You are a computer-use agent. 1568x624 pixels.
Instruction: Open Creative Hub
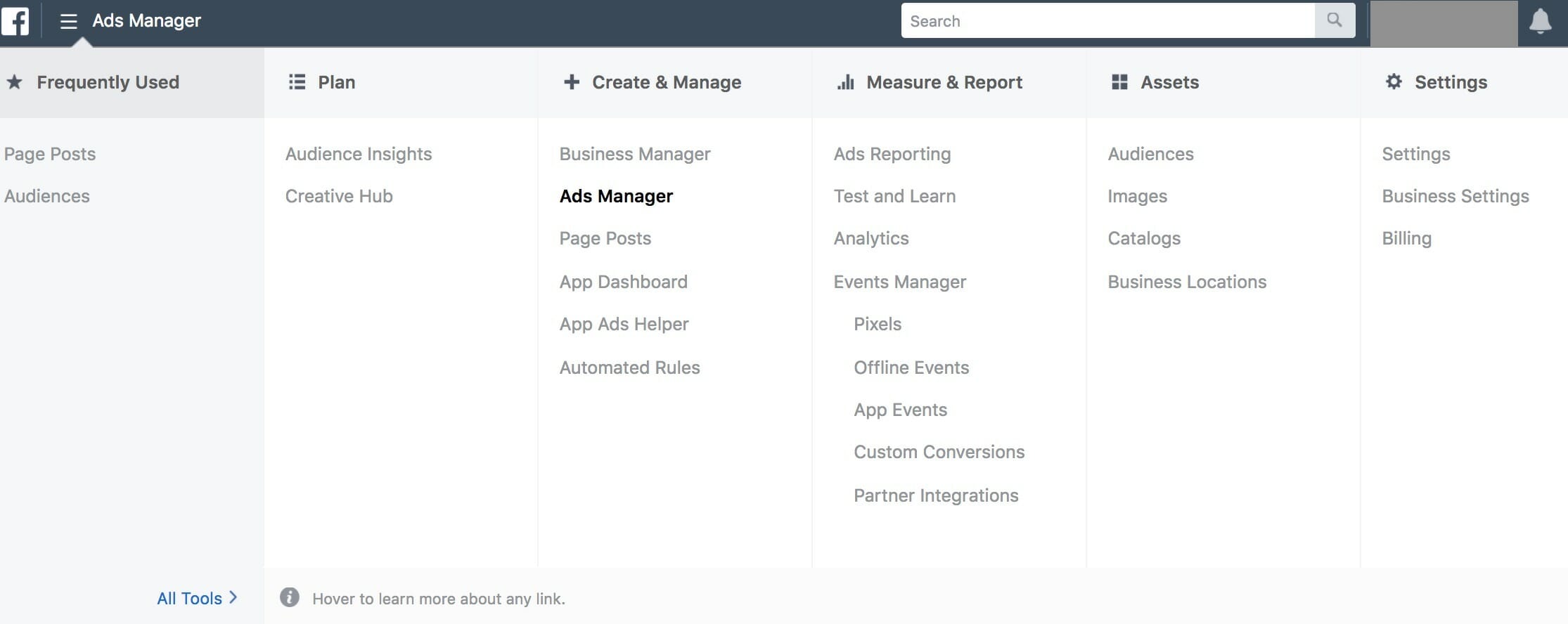[x=339, y=196]
